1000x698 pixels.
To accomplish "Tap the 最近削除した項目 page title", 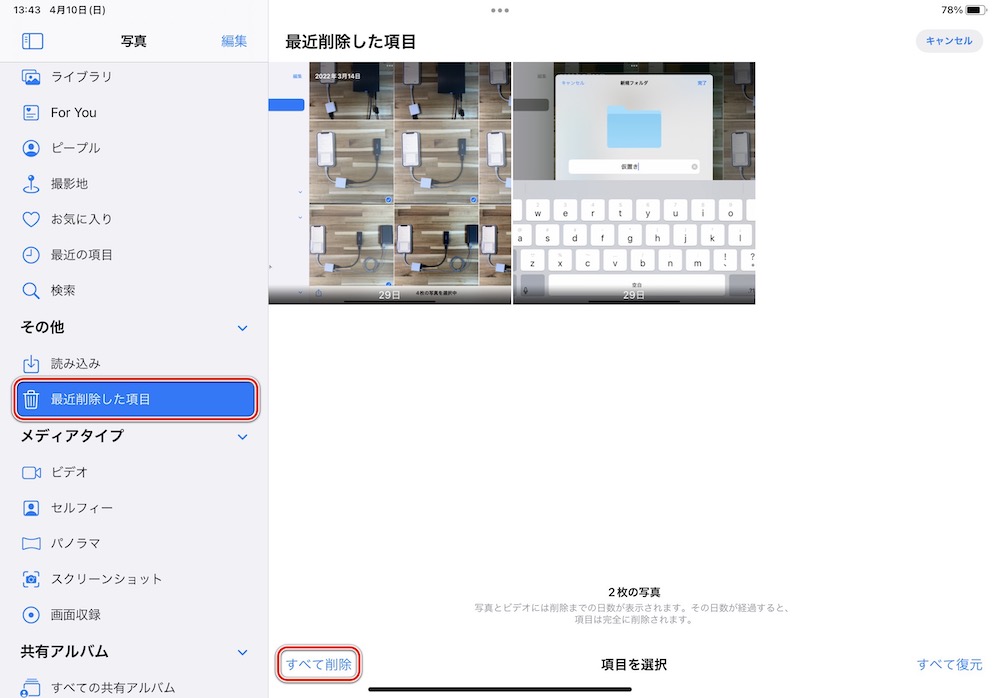I will pos(350,42).
